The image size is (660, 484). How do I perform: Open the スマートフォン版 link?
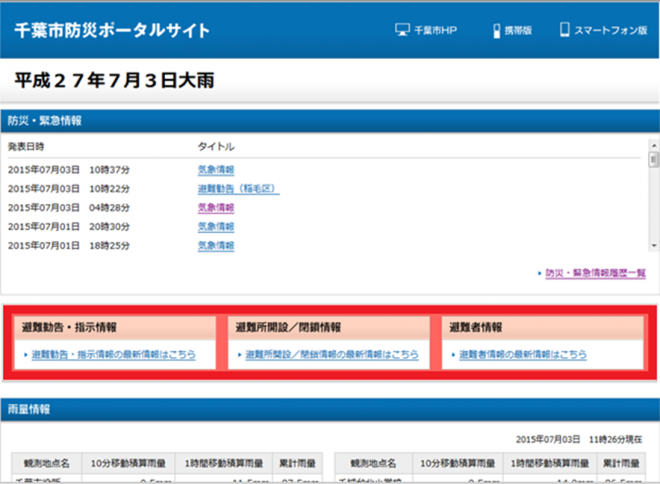pos(611,30)
